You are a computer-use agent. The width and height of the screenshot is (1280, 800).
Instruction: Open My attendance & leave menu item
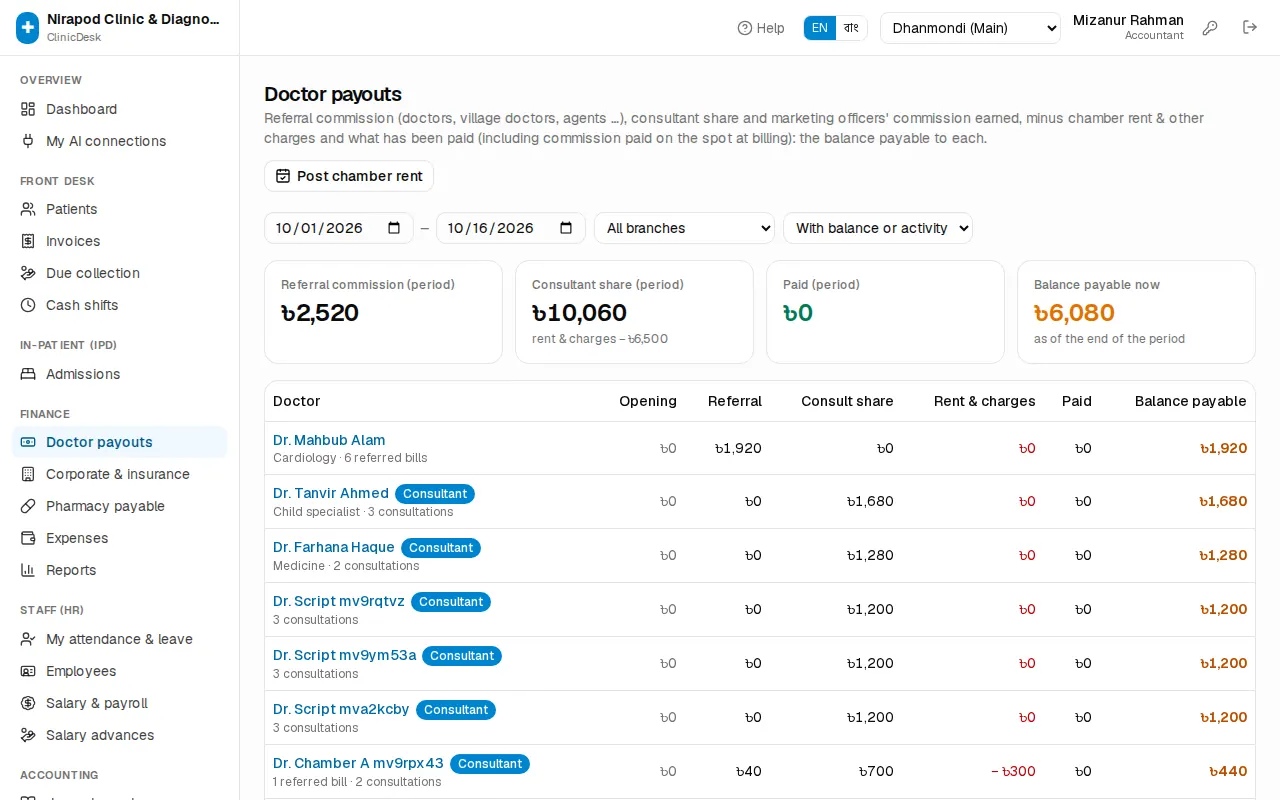(x=120, y=639)
